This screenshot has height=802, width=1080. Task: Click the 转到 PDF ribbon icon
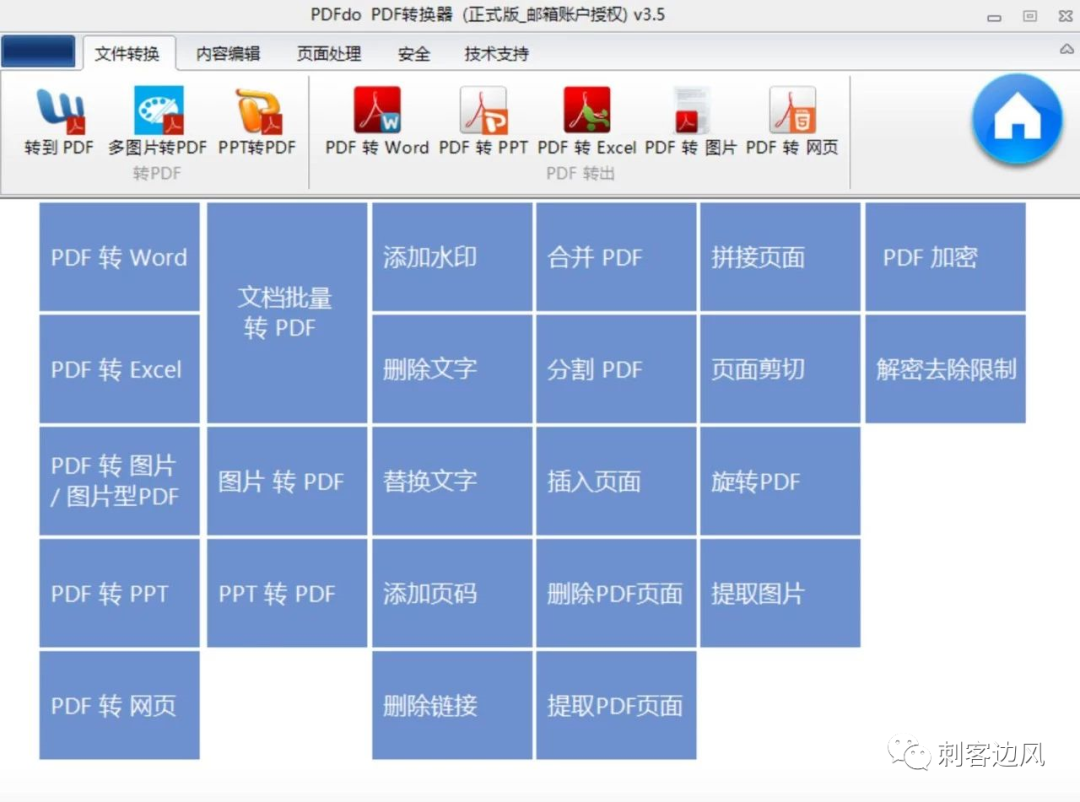[59, 122]
